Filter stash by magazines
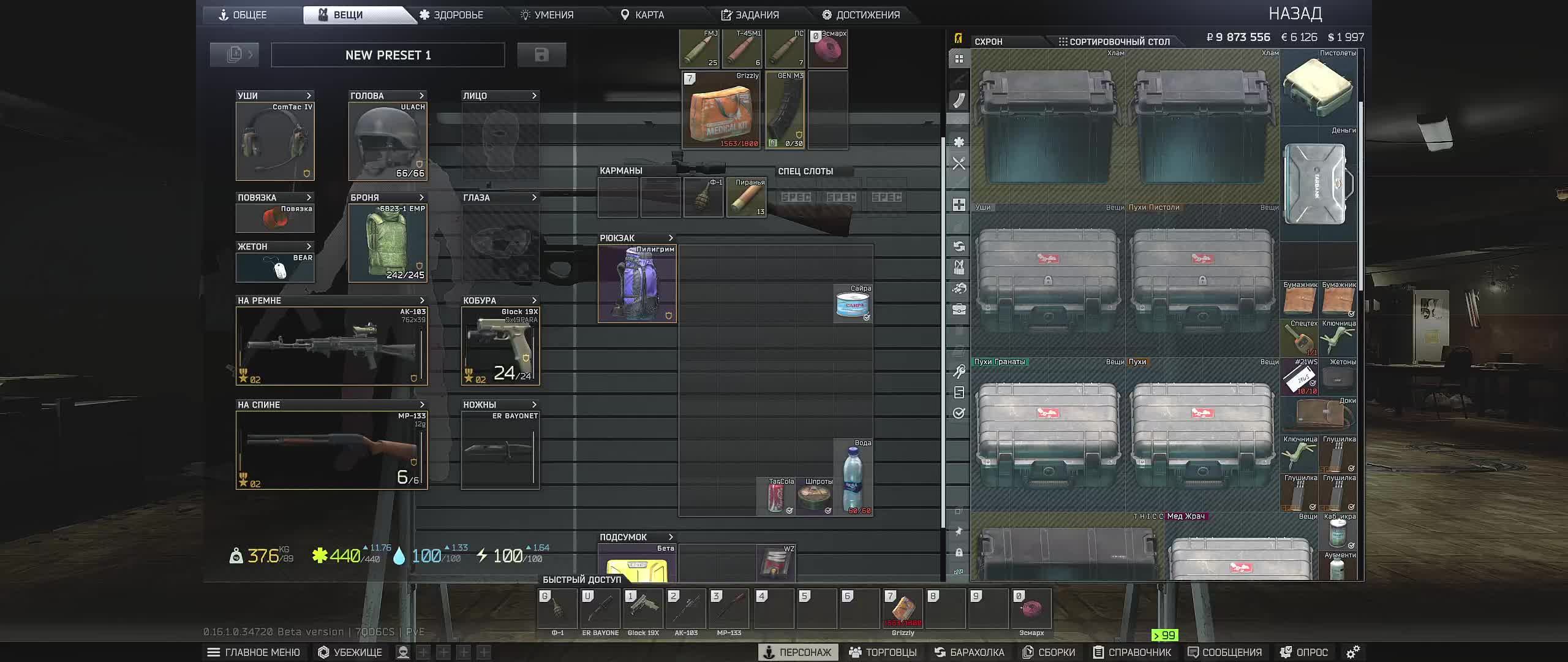This screenshot has width=1568, height=662. point(959,100)
